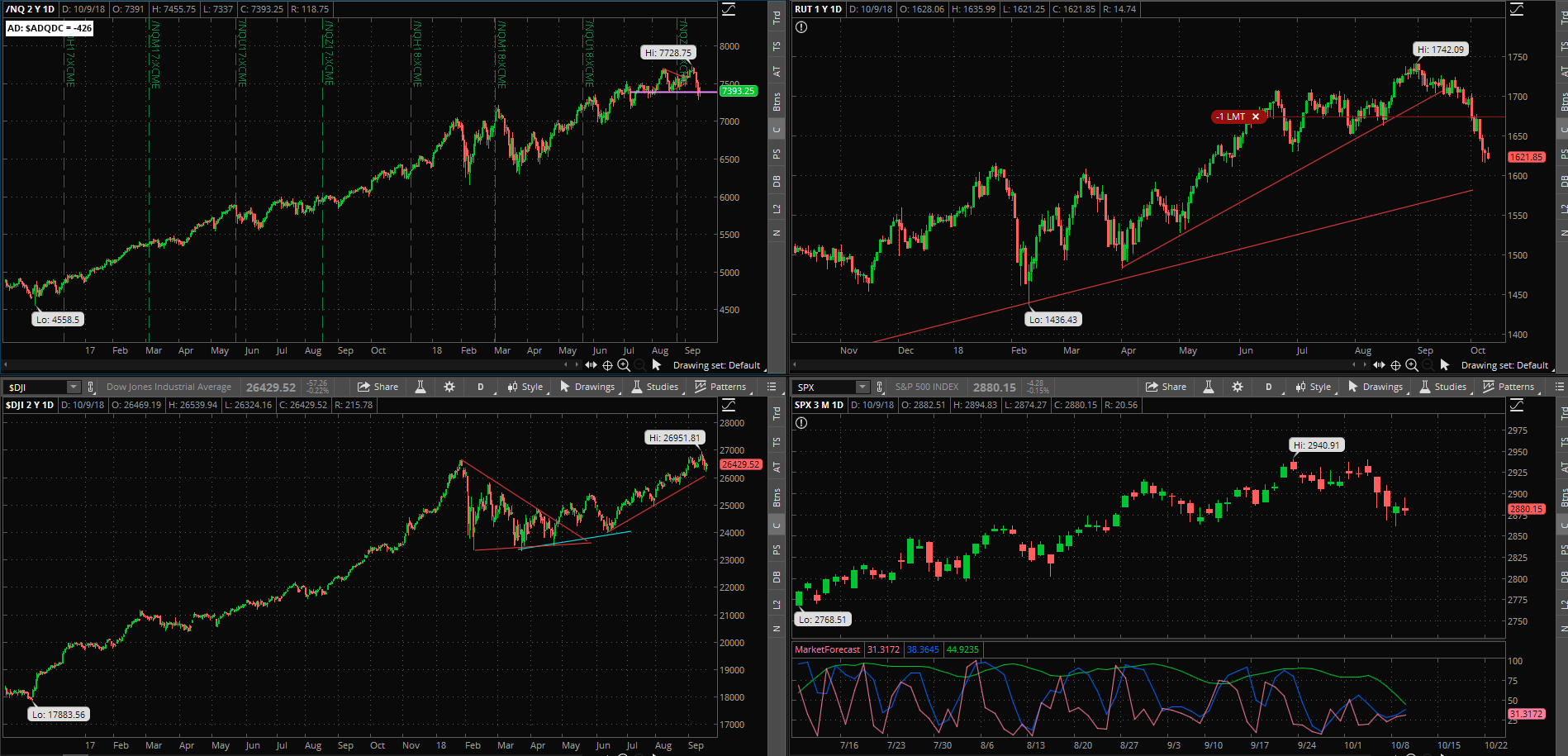Click the Share button in the SPX toolbar

[1166, 387]
